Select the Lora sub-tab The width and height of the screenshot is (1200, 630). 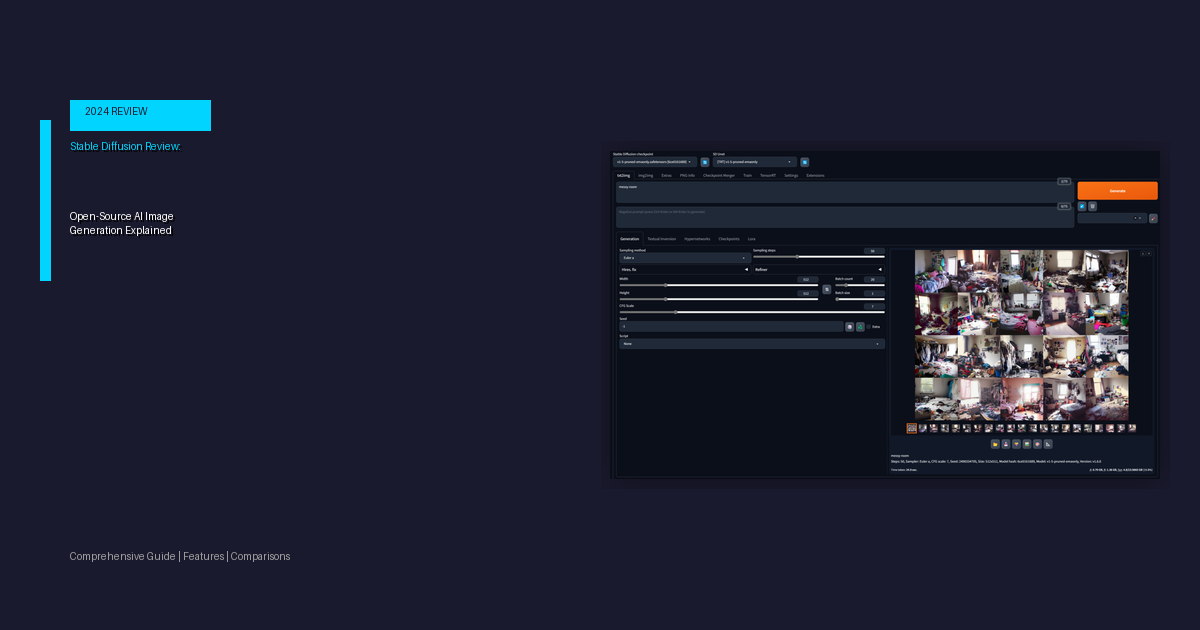[751, 239]
